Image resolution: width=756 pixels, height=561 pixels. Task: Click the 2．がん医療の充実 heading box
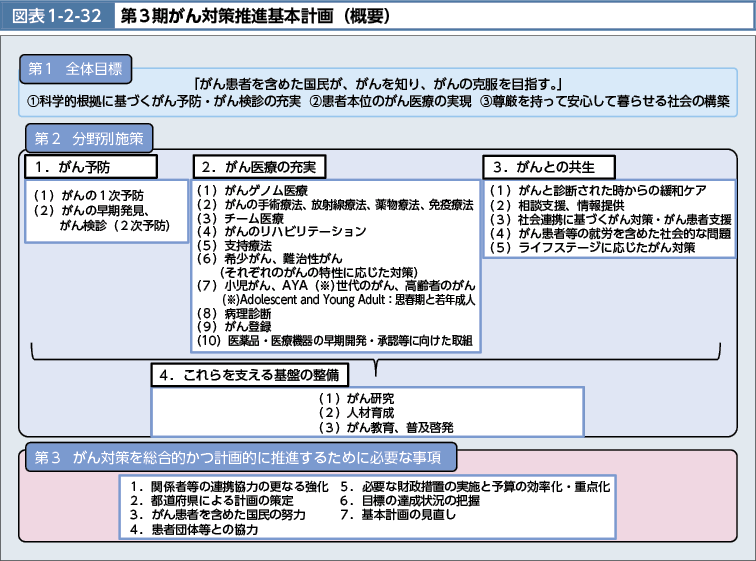pyautogui.click(x=260, y=166)
